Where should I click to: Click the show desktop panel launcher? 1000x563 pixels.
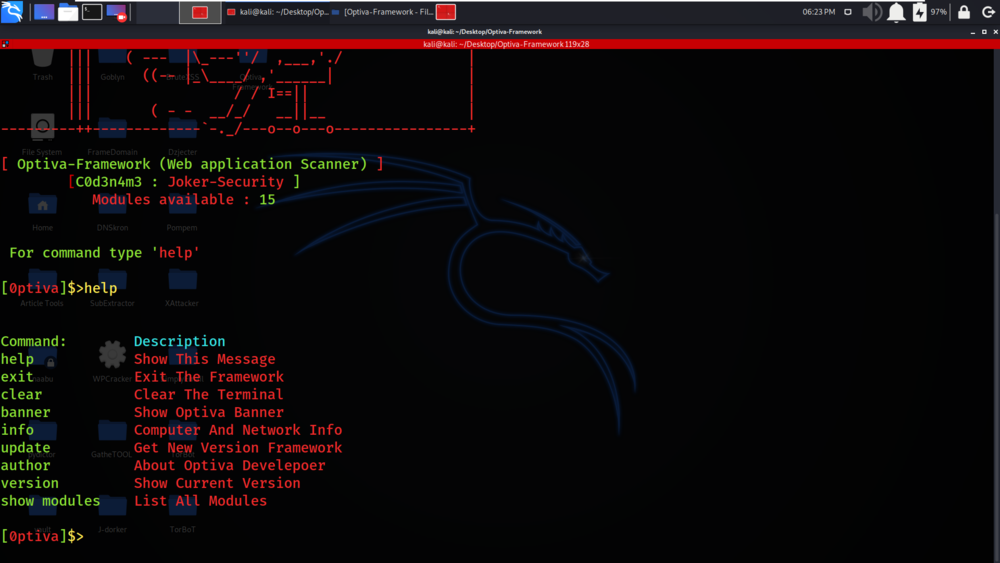[43, 11]
